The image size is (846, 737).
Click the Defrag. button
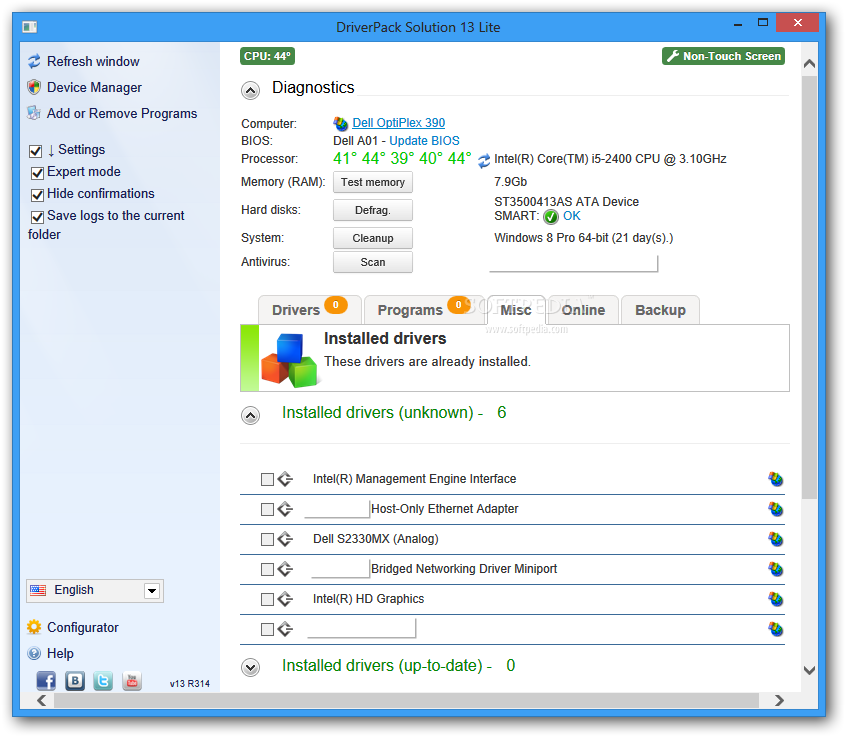(x=373, y=210)
